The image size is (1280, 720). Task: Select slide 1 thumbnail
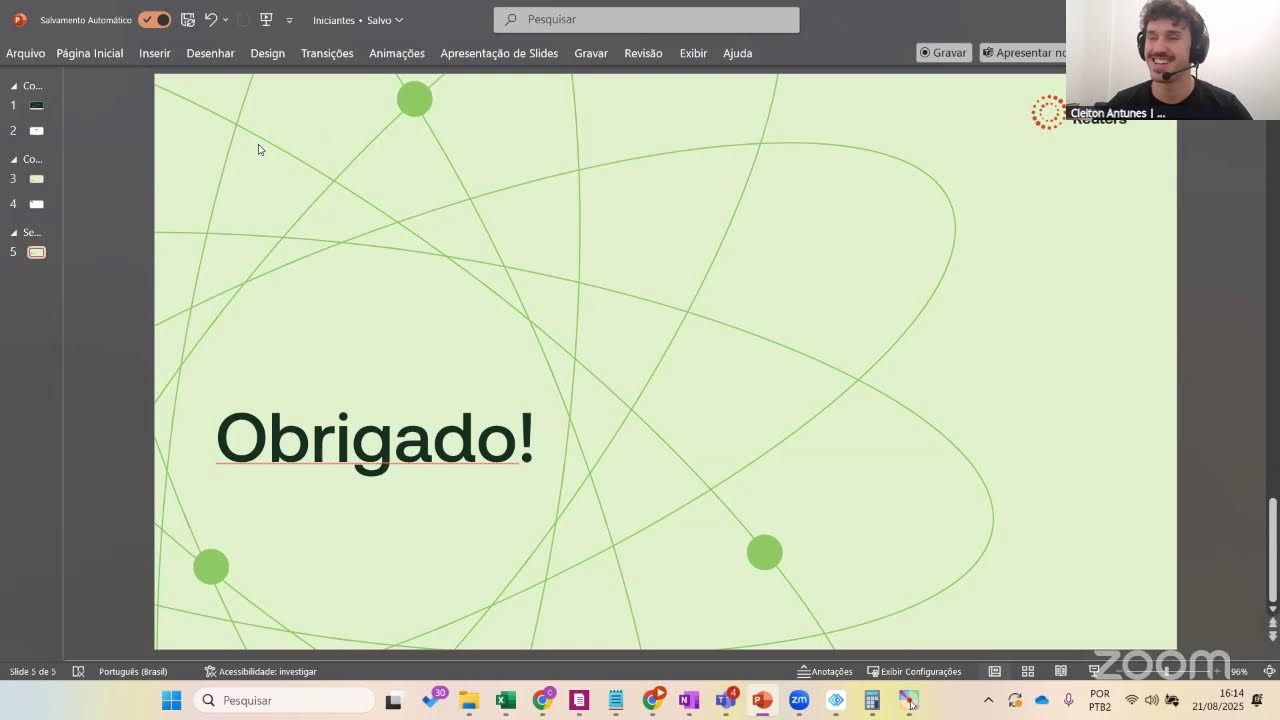click(x=37, y=105)
